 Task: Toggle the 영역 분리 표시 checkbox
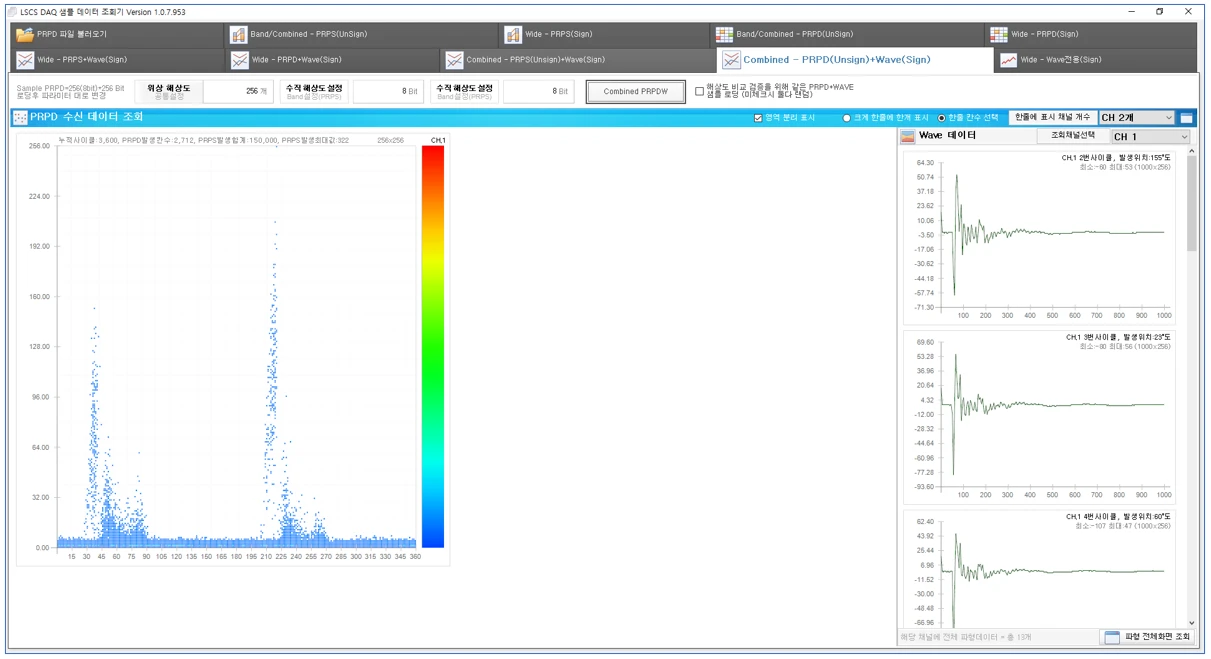(758, 118)
